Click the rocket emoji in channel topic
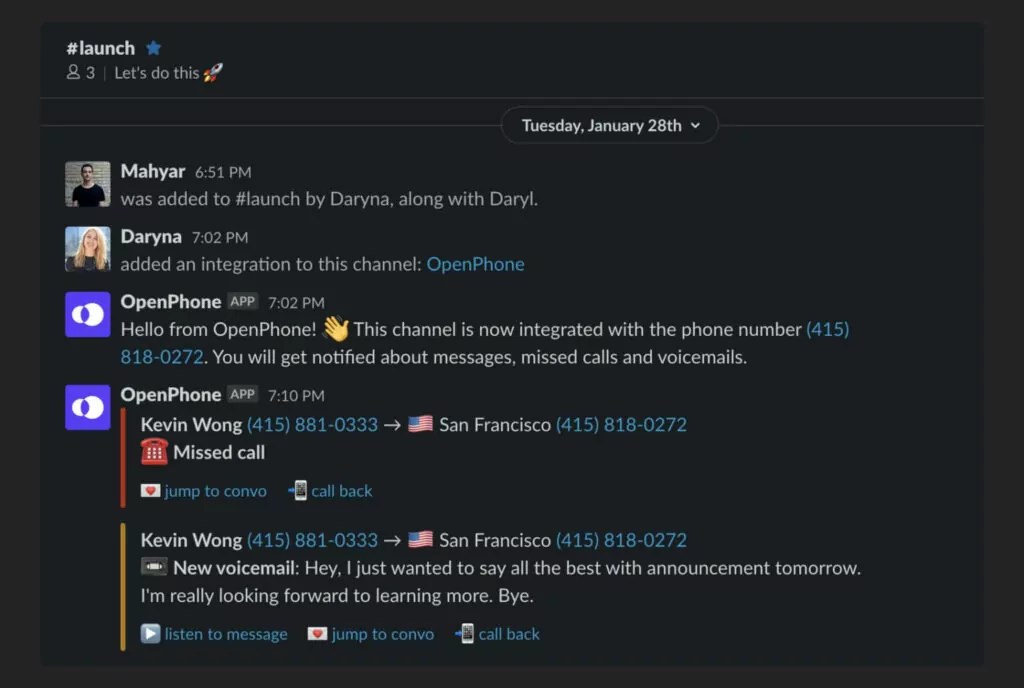This screenshot has height=688, width=1024. 213,72
